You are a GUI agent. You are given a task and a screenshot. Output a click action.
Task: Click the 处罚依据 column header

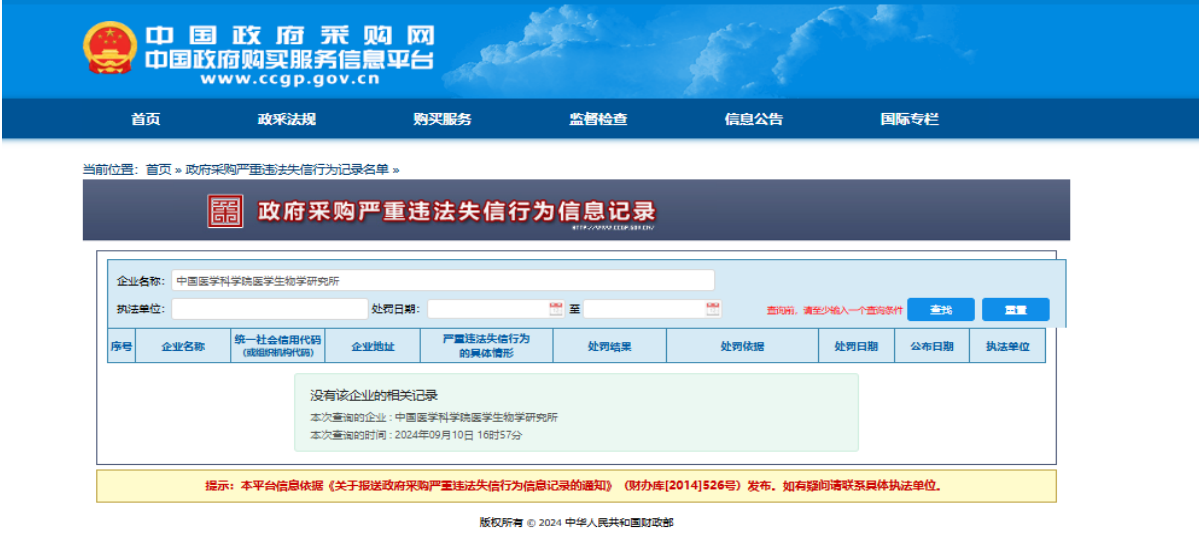tap(742, 346)
